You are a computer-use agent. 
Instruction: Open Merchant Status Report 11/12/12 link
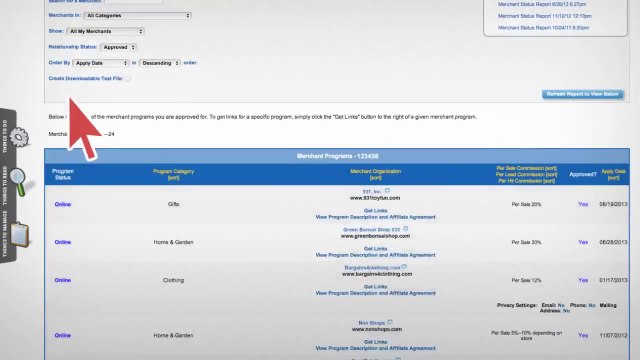coord(544,16)
